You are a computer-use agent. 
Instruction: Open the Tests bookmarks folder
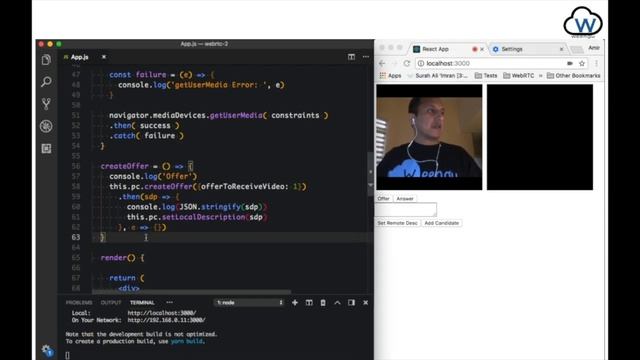[486, 76]
